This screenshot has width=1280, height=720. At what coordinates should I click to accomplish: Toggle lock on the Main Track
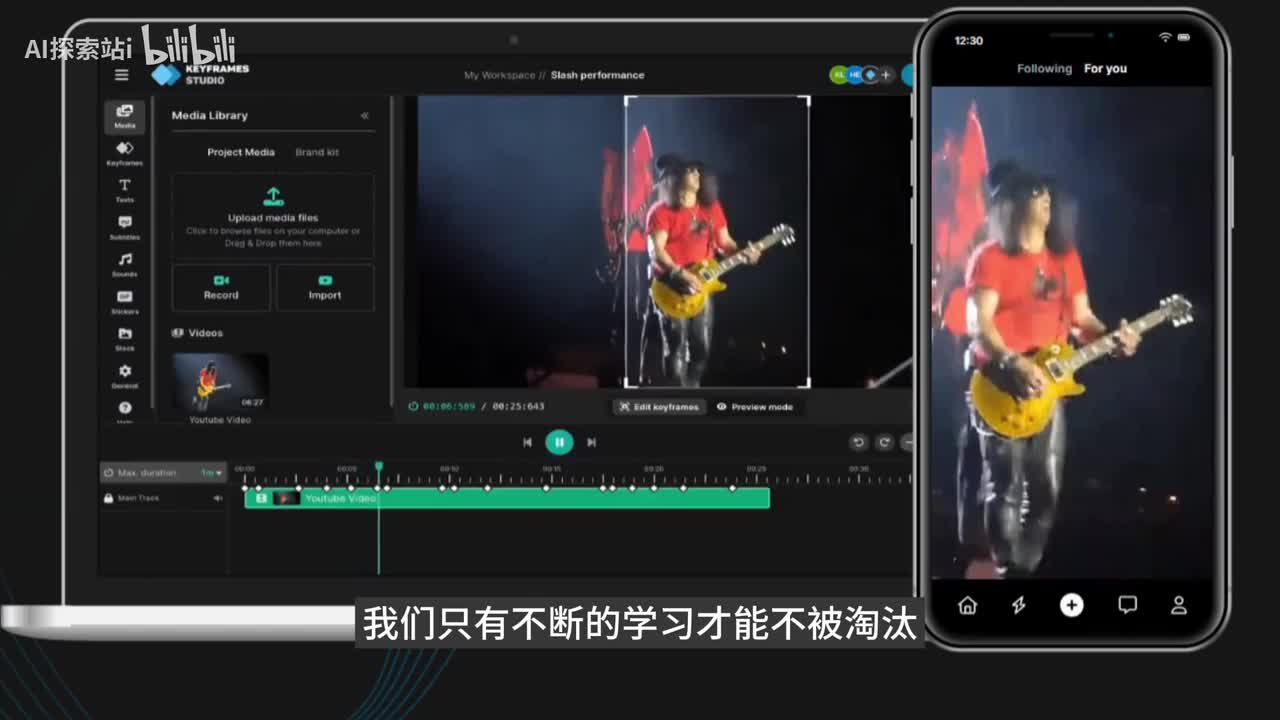pos(108,498)
